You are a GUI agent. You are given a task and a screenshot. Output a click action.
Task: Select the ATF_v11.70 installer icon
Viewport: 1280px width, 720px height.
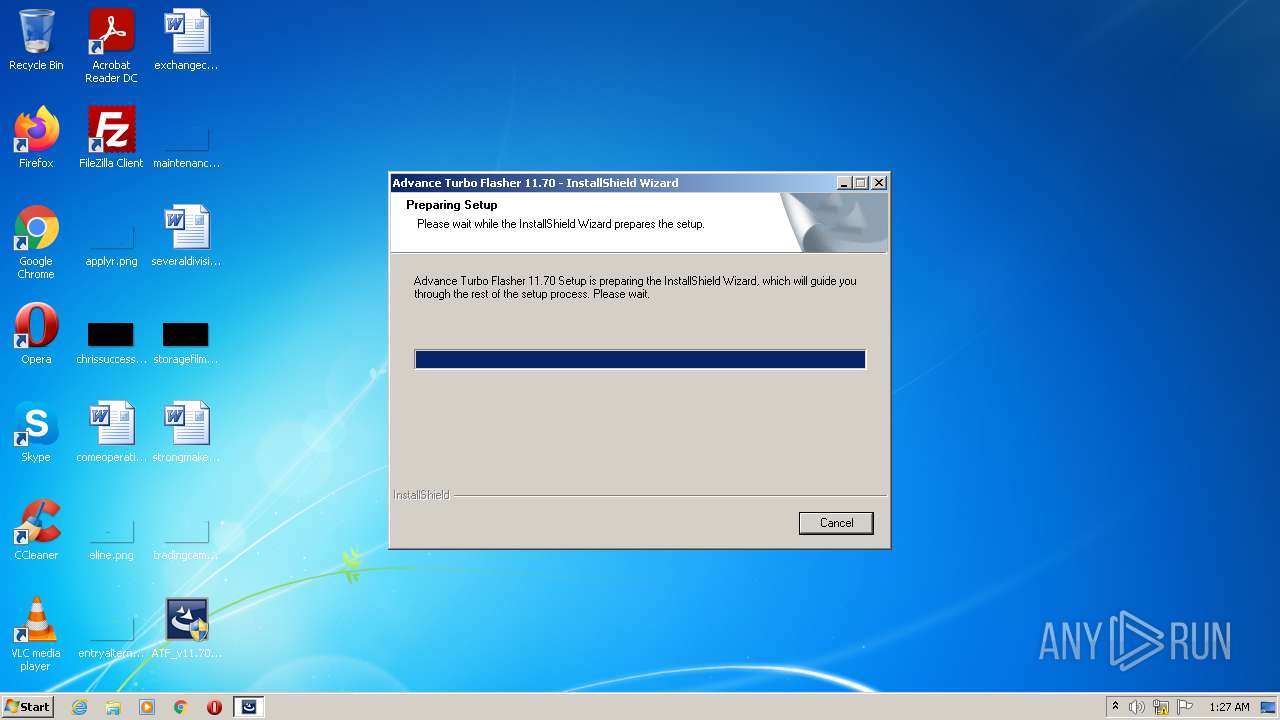tap(186, 628)
